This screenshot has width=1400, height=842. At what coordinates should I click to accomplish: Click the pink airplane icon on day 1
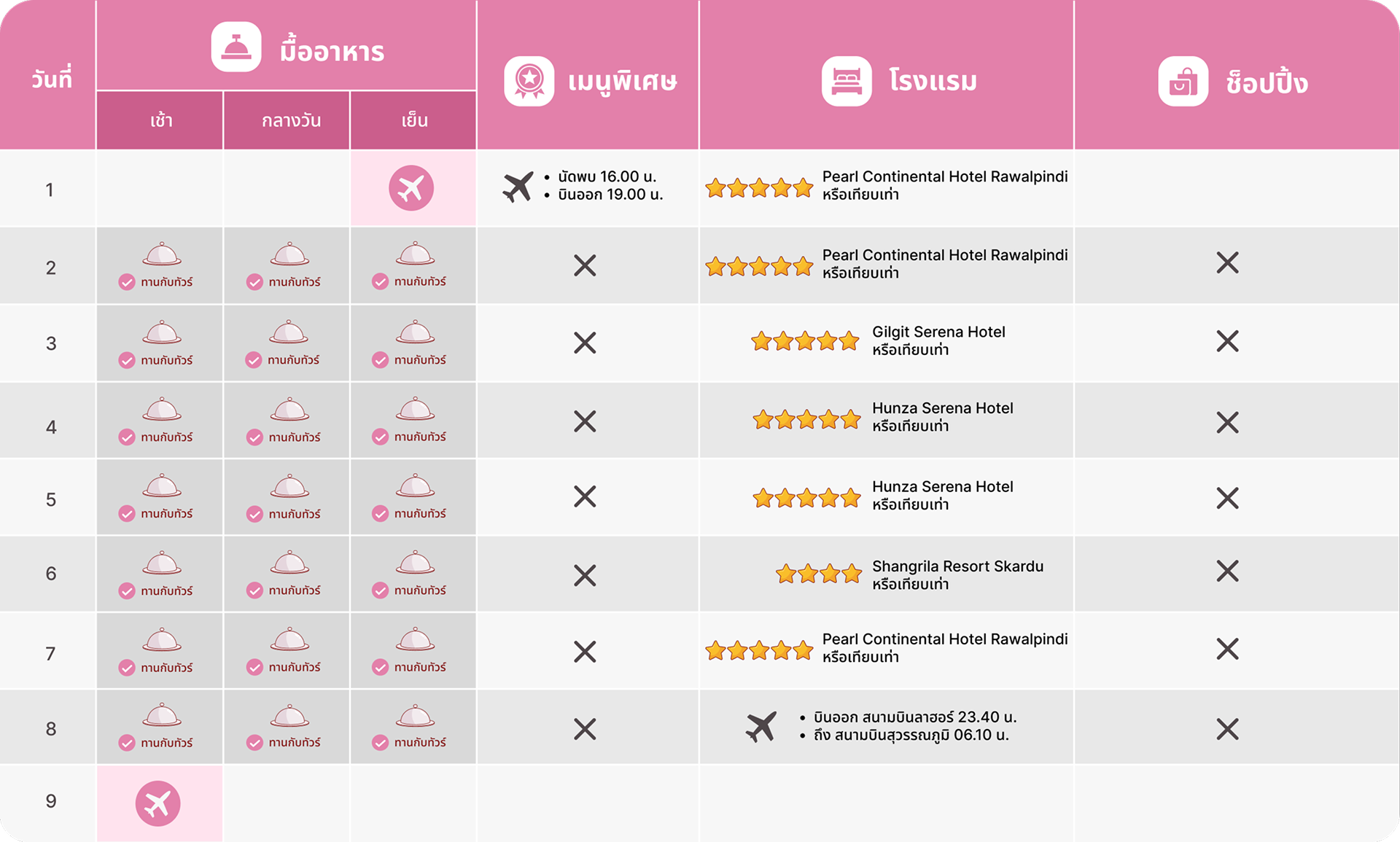(x=411, y=188)
